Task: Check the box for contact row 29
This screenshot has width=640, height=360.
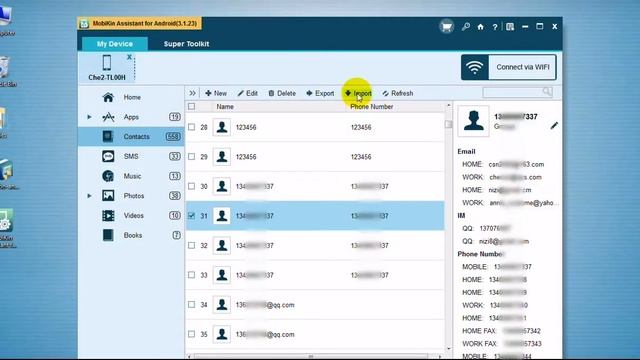Action: point(191,157)
